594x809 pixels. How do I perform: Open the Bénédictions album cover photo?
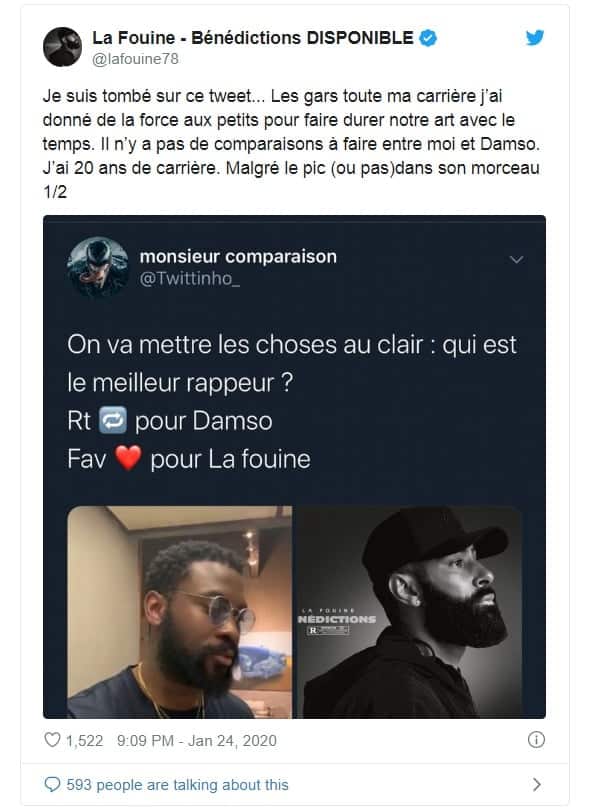408,612
